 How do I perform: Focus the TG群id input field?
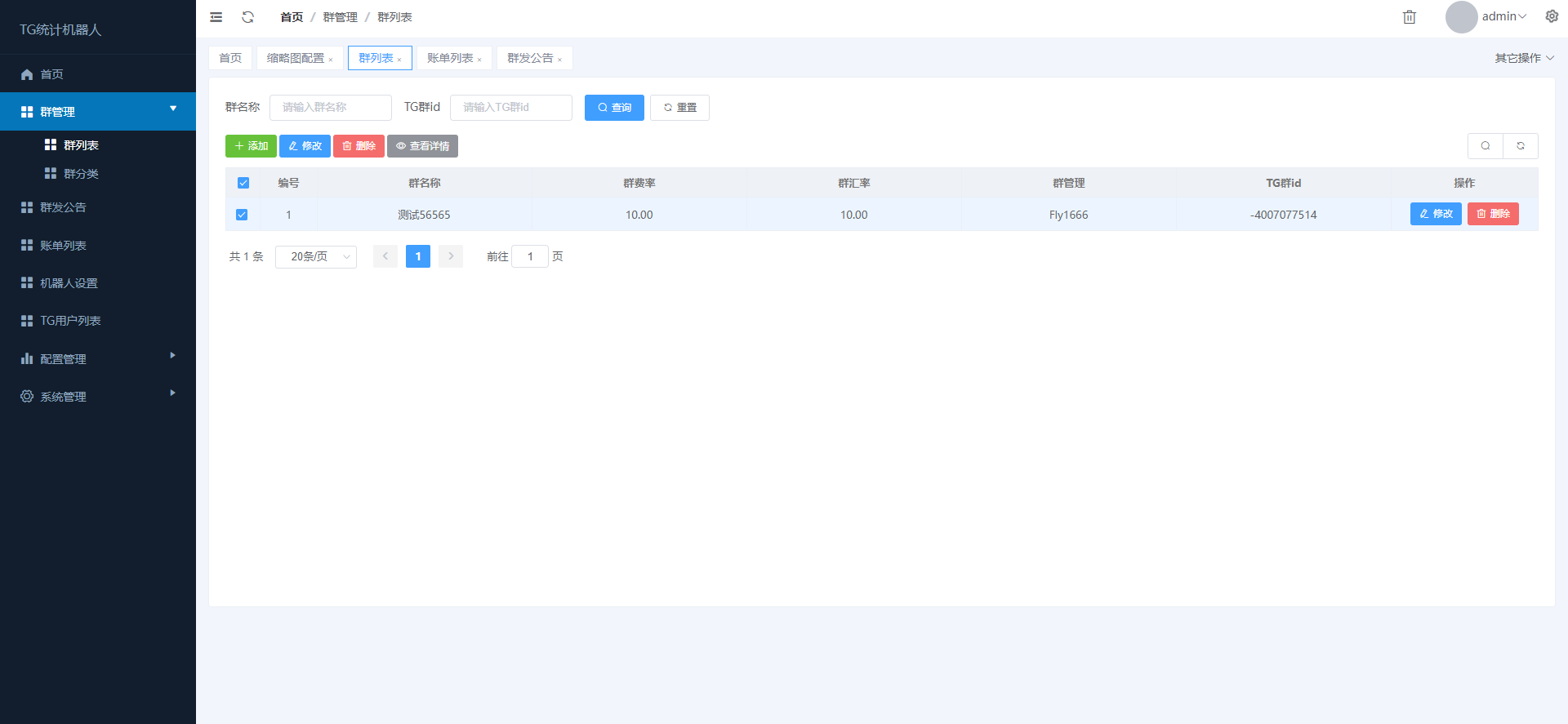pos(511,108)
